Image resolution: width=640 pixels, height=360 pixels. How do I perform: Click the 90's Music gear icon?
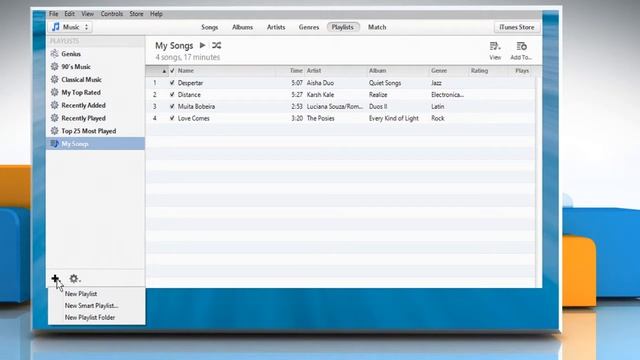54,67
